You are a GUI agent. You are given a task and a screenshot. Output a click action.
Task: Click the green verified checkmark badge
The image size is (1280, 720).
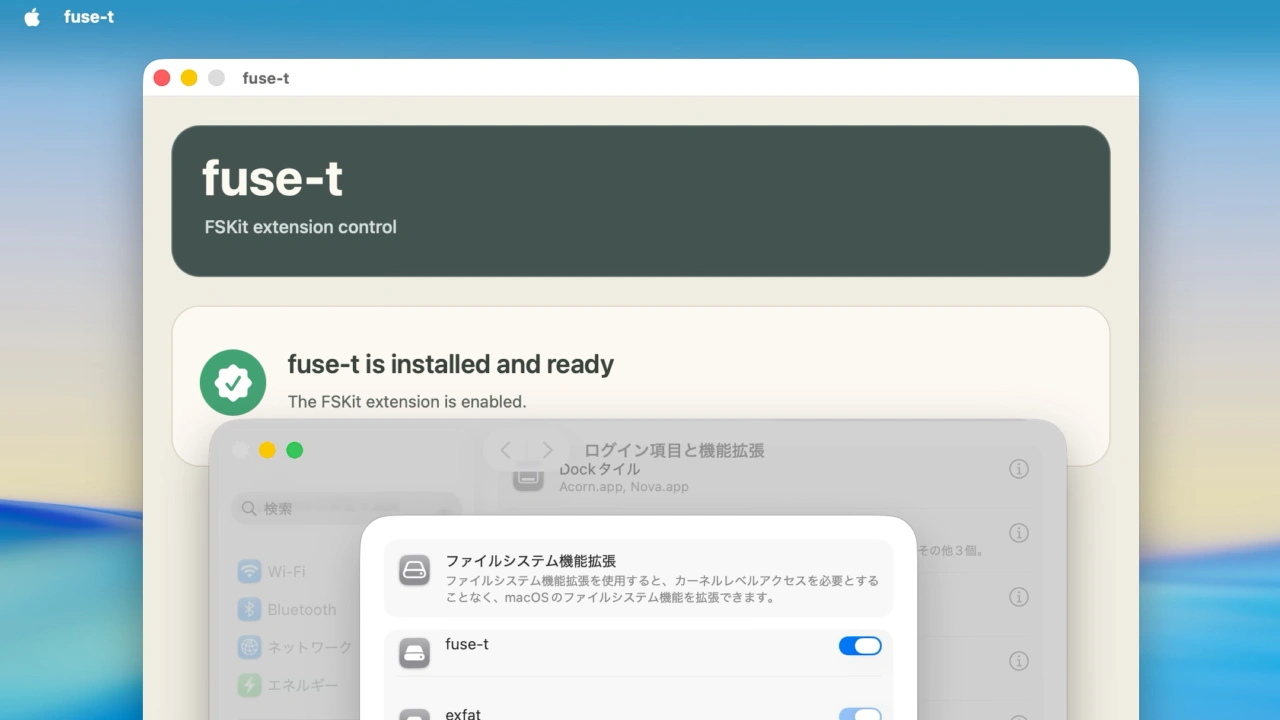(233, 382)
